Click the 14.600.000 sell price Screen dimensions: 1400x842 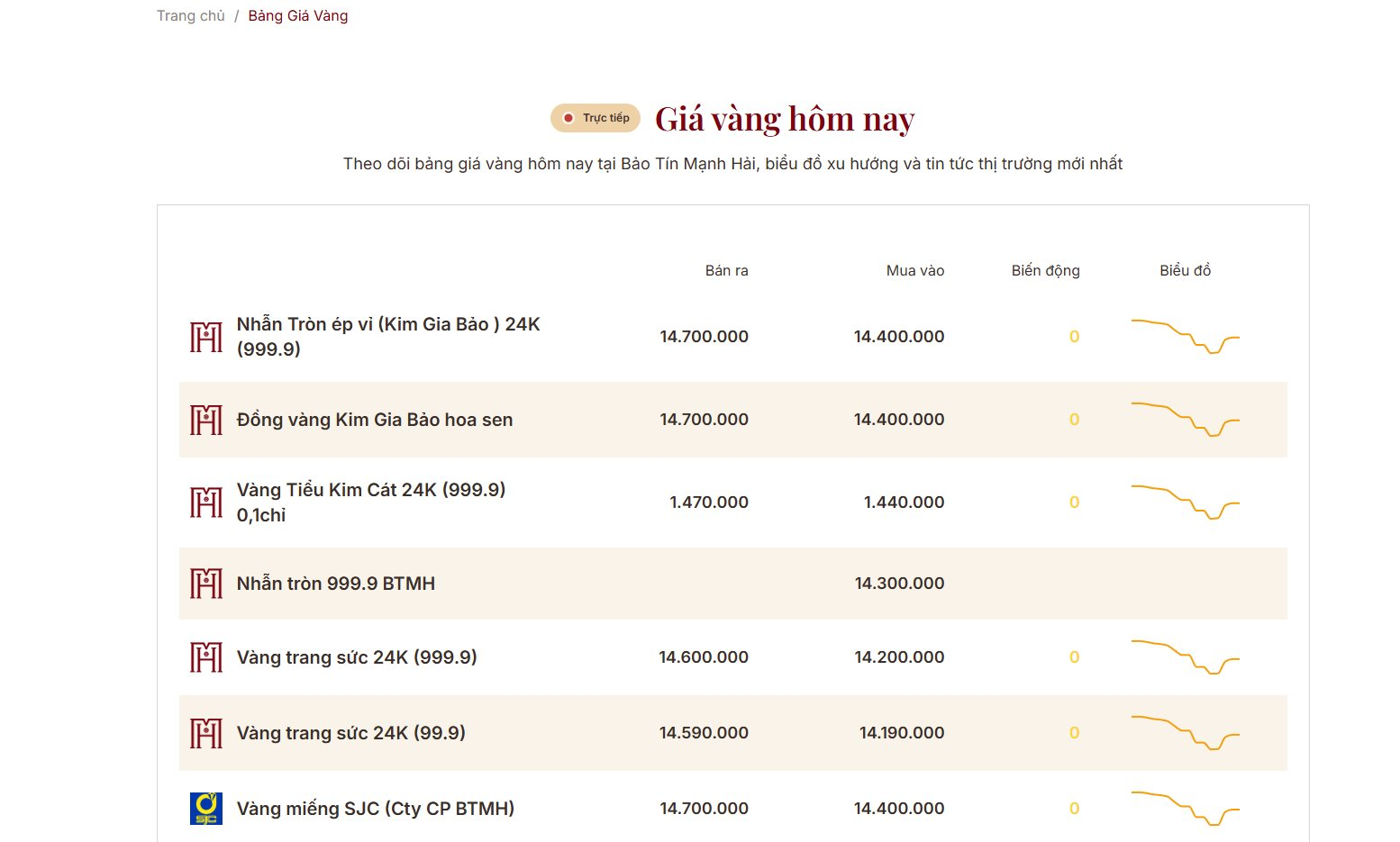pos(704,657)
